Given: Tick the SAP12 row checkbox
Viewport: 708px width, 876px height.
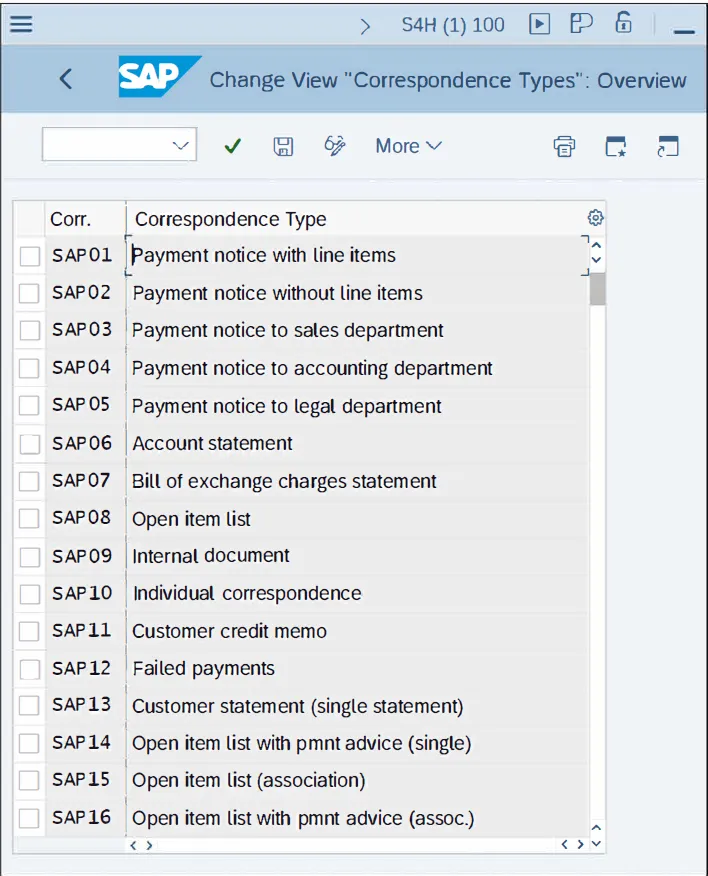Looking at the screenshot, I should 30,669.
